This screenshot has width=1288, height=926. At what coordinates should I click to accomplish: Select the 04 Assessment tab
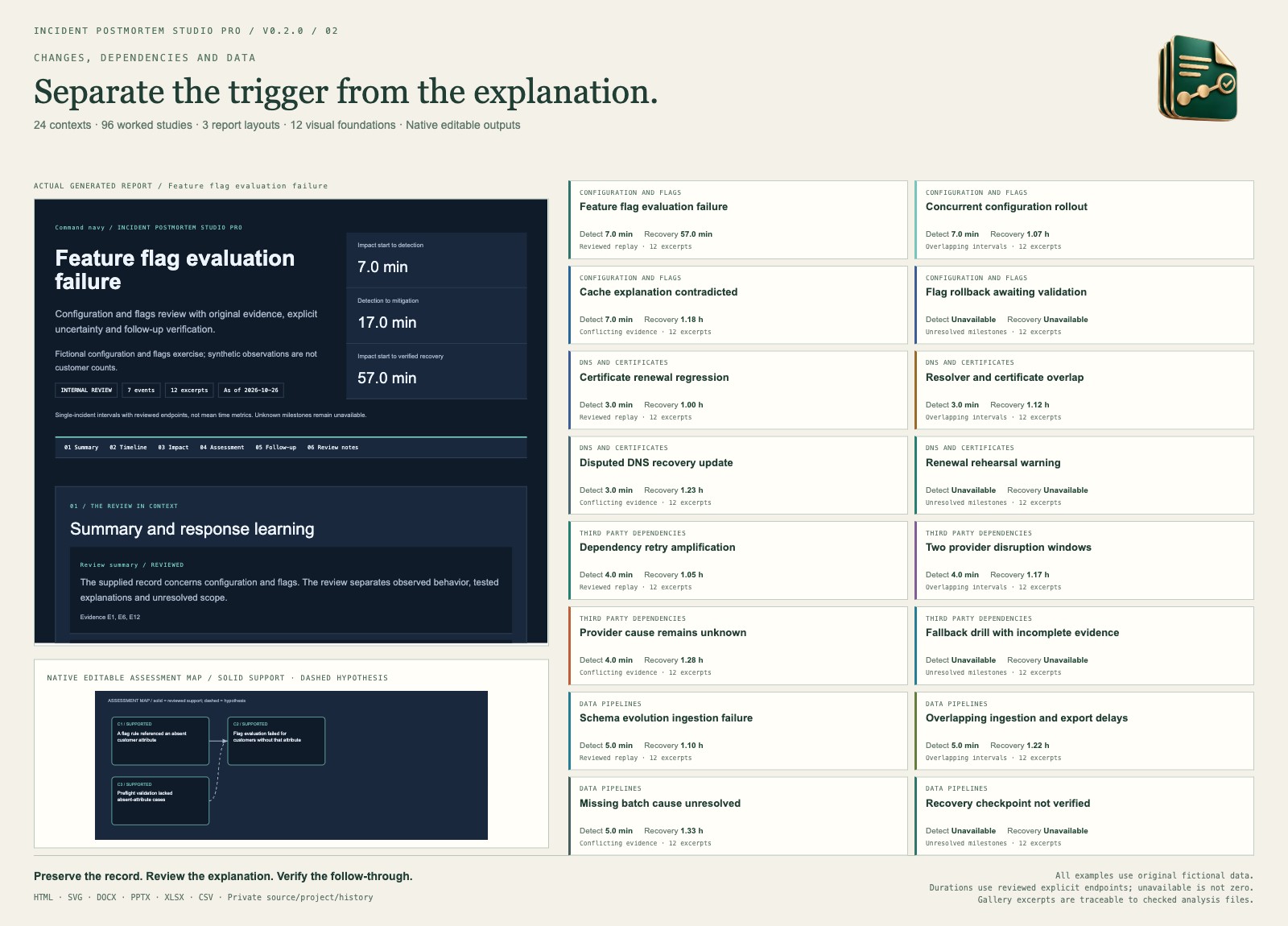click(222, 448)
